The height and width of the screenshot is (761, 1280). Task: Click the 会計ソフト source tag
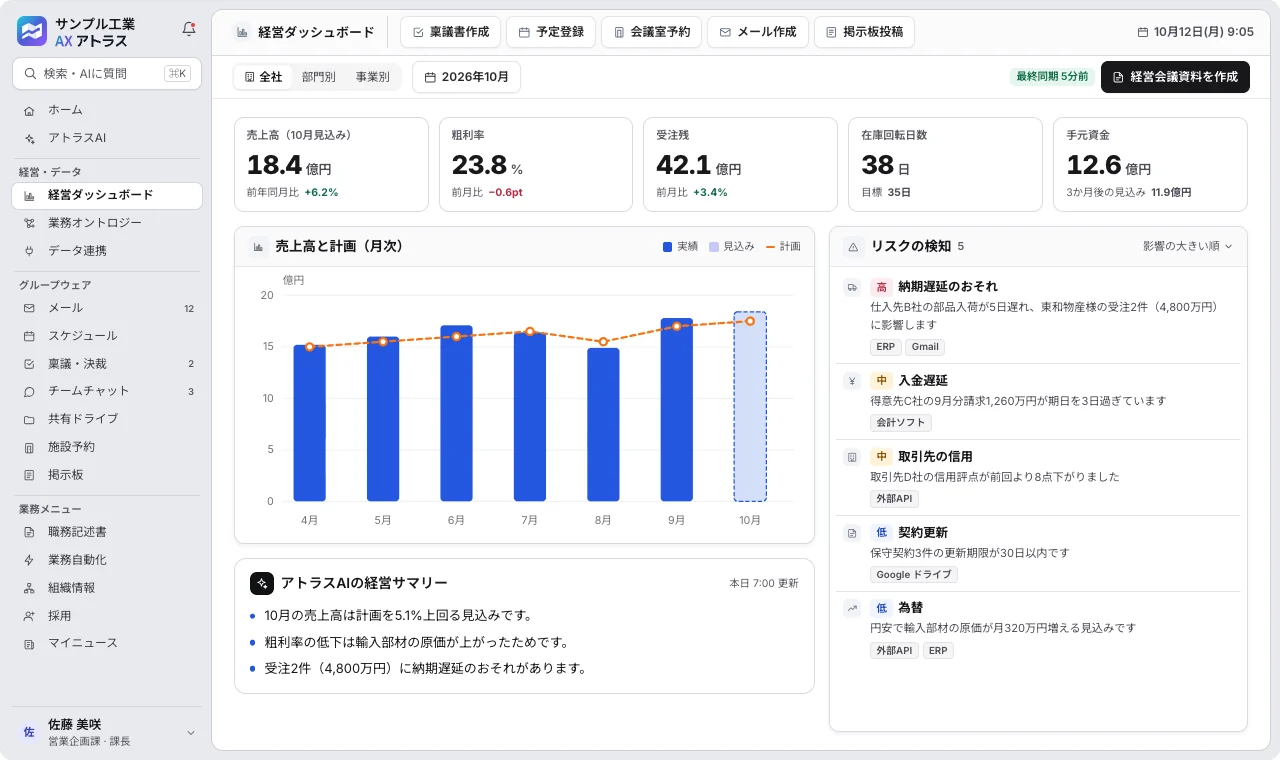pos(900,423)
